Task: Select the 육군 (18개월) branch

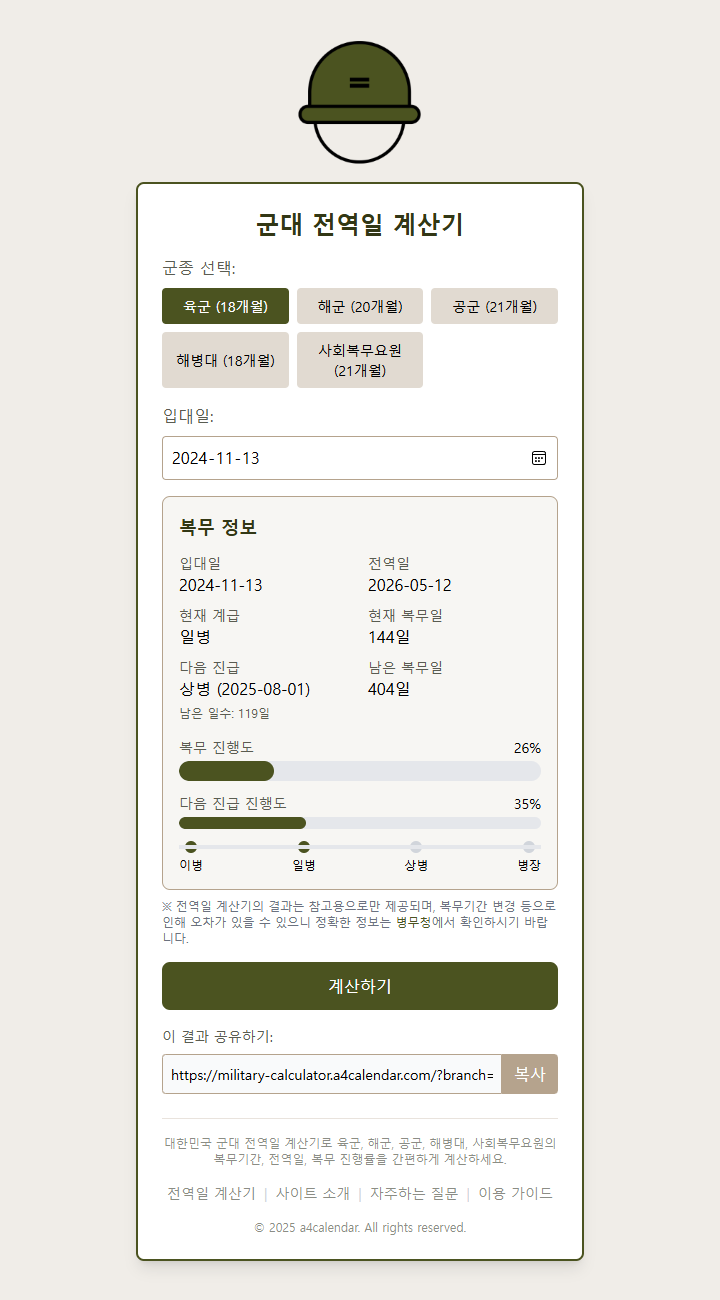Action: 225,306
